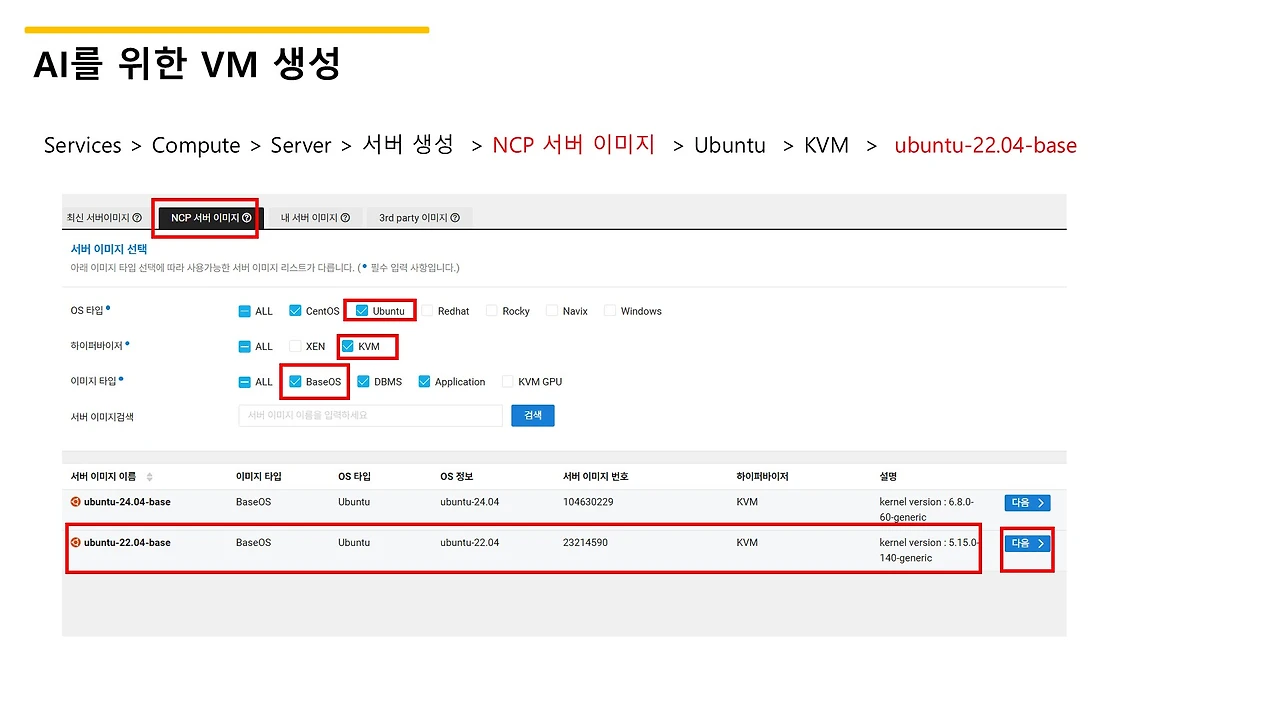Click the OS 정보 cell ubuntu-24.04
This screenshot has height=720, width=1280.
[x=469, y=502]
